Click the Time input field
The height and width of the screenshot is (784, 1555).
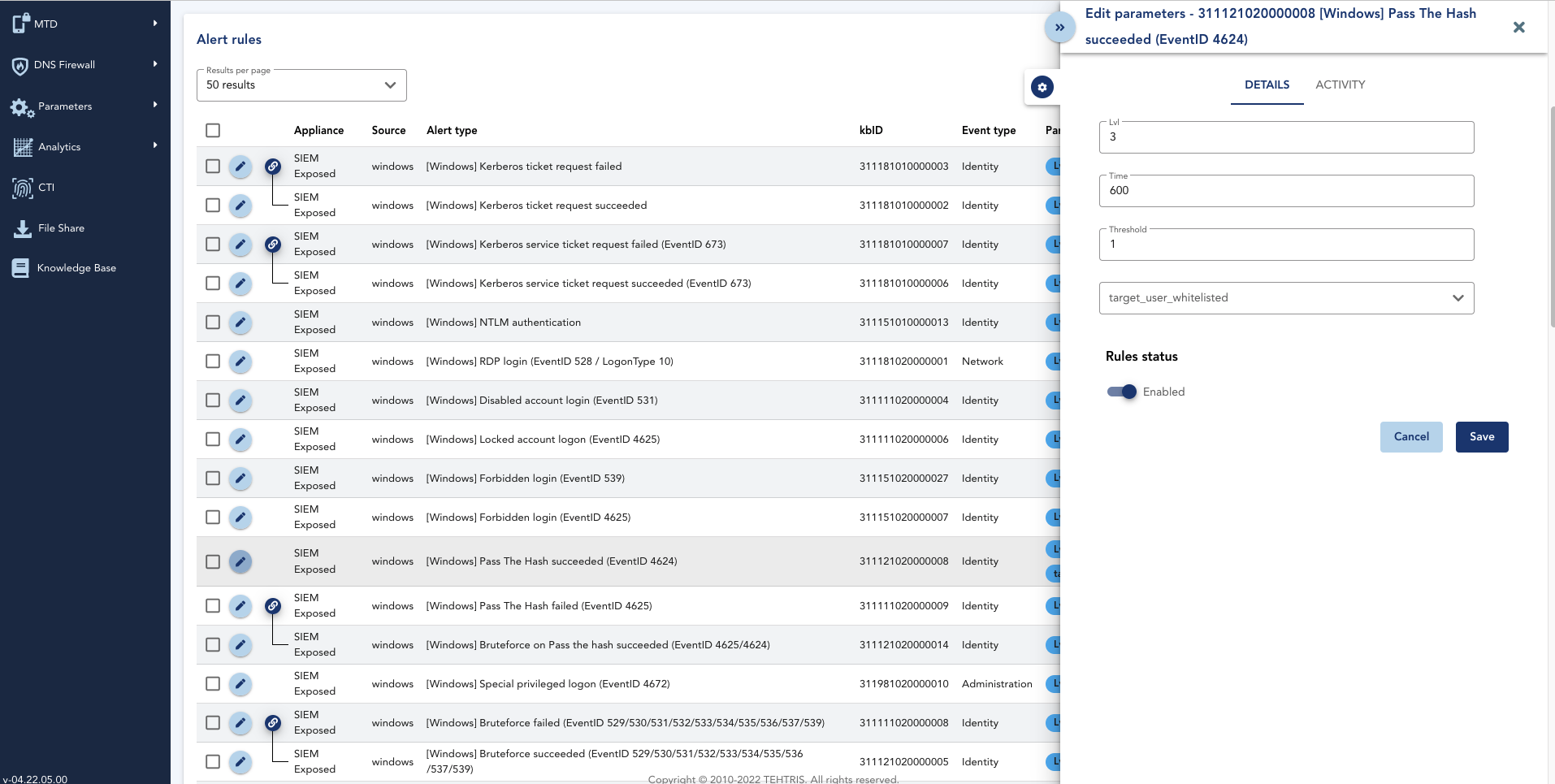click(x=1286, y=191)
